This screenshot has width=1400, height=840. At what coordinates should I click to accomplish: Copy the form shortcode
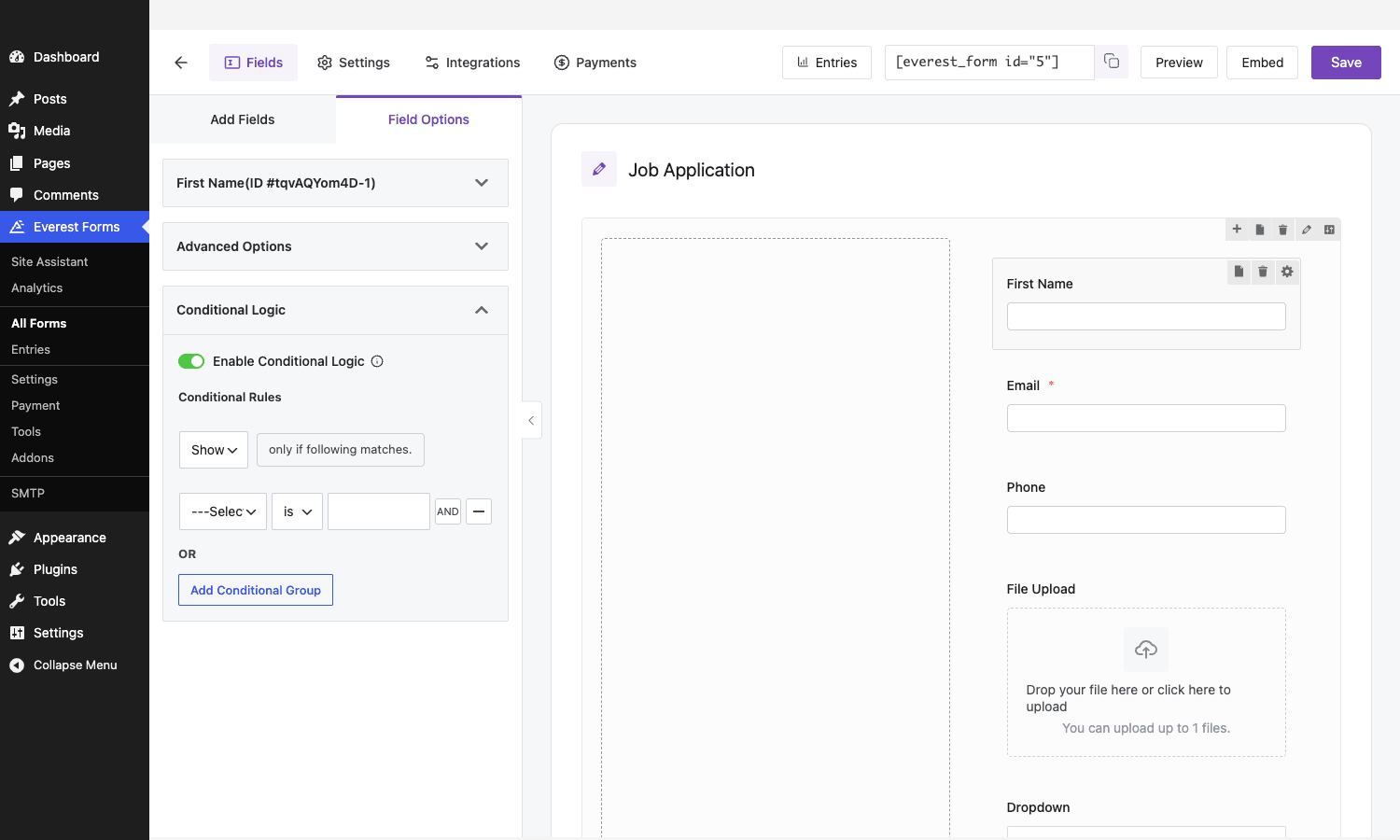(1112, 62)
